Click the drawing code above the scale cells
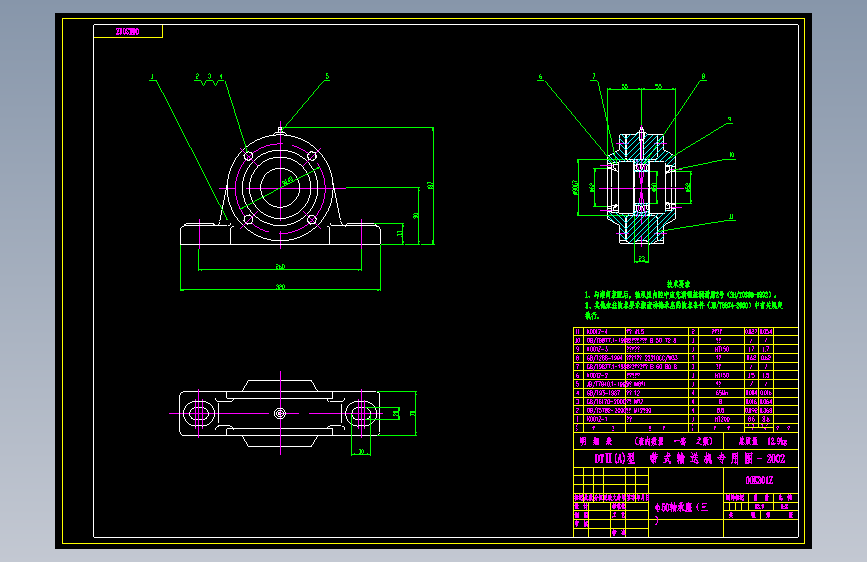Screen dimensions: 867x562 coord(759,481)
